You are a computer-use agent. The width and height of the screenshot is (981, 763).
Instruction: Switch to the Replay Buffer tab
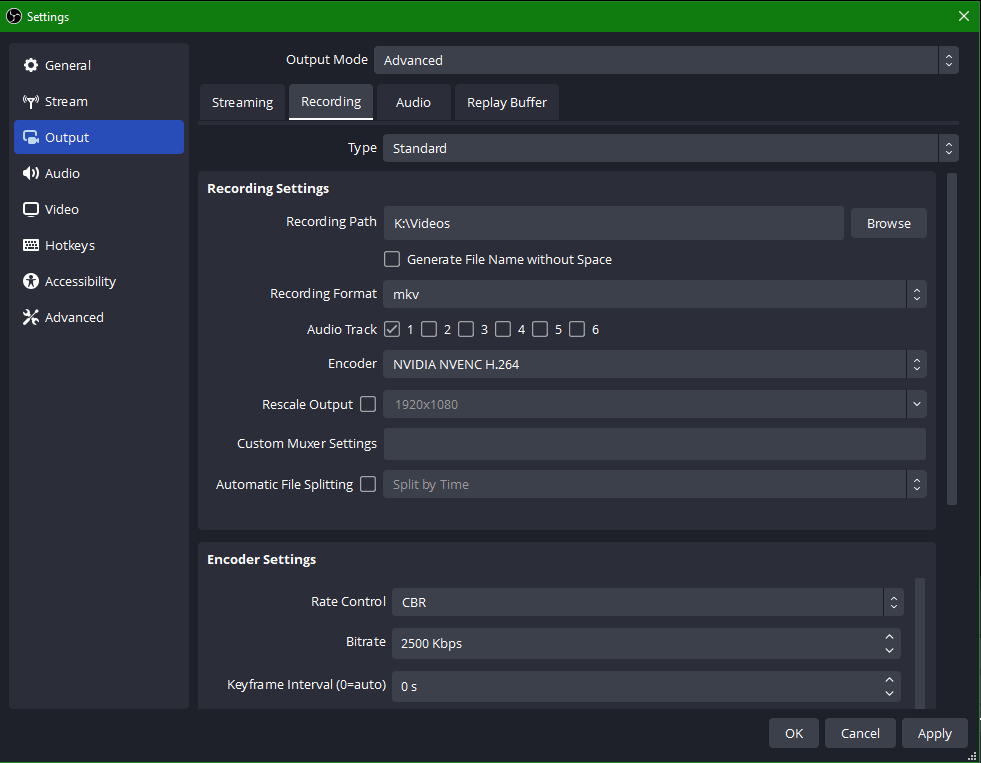point(506,102)
